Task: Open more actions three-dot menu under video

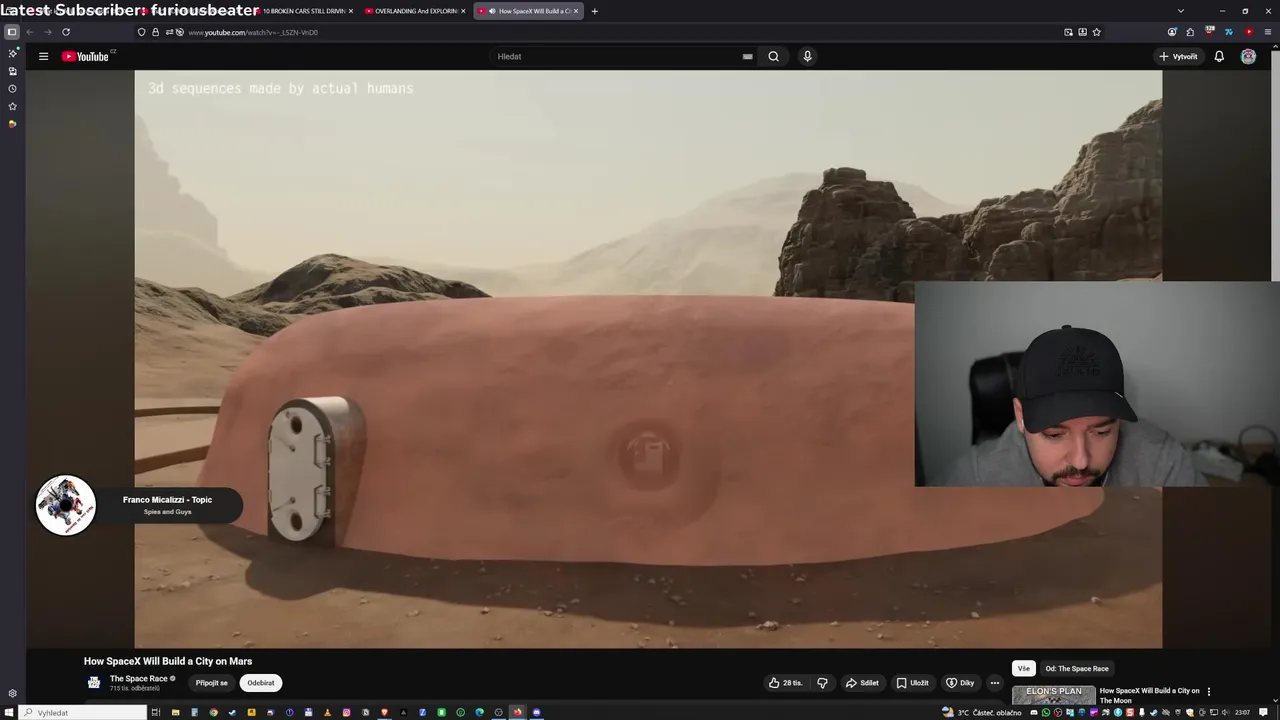Action: (x=994, y=683)
